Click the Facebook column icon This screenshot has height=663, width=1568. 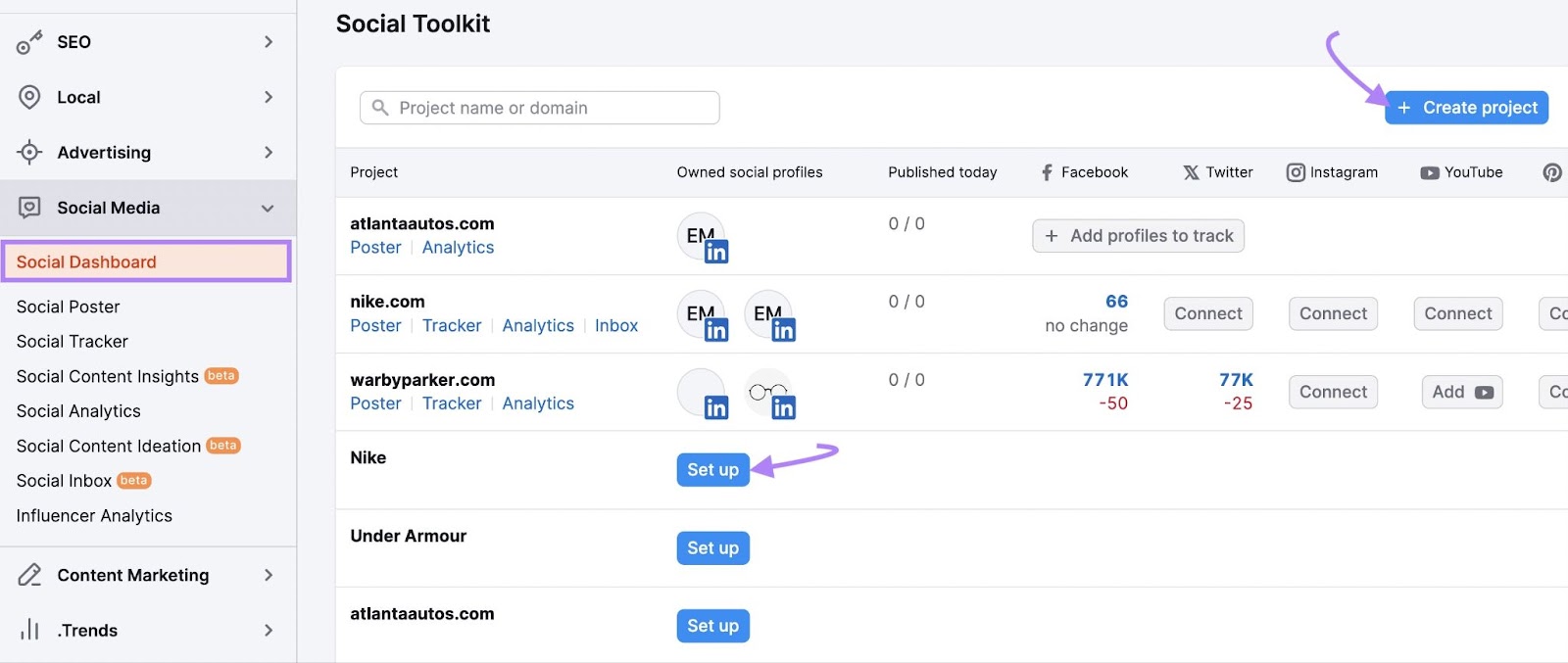[x=1047, y=172]
